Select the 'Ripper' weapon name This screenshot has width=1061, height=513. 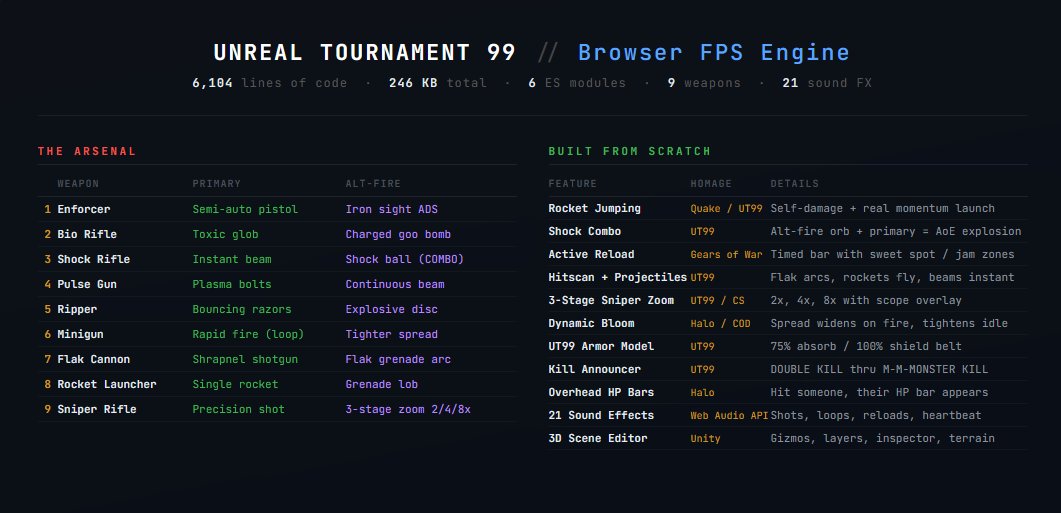(77, 309)
